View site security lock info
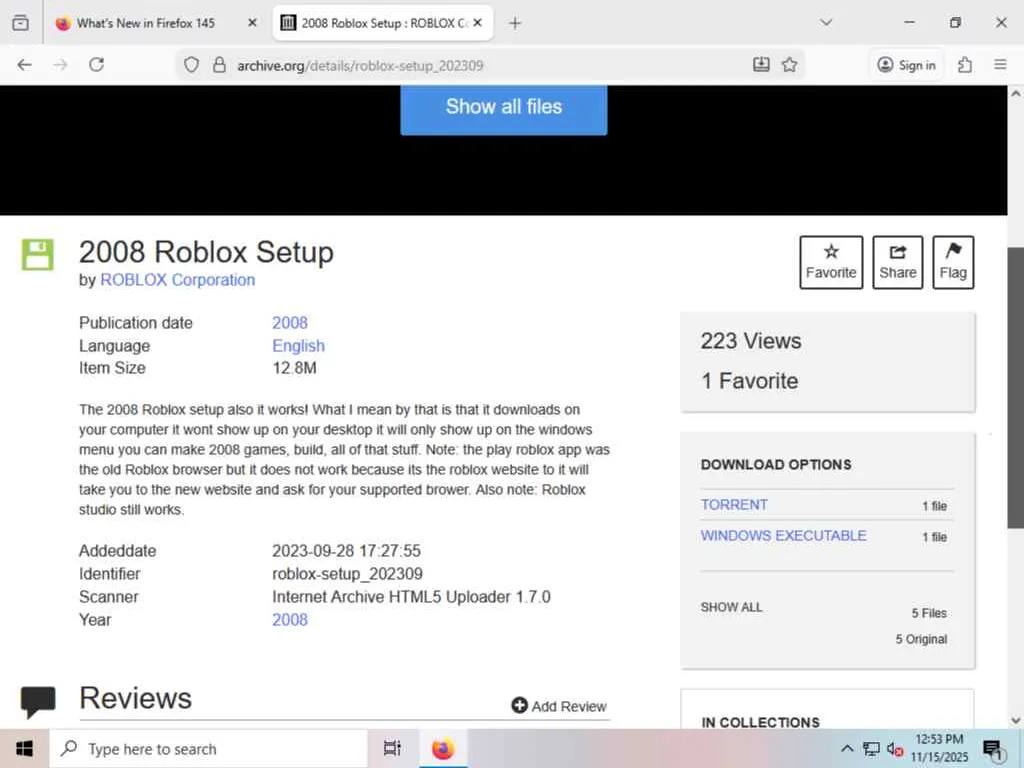This screenshot has width=1024, height=768. pos(219,65)
